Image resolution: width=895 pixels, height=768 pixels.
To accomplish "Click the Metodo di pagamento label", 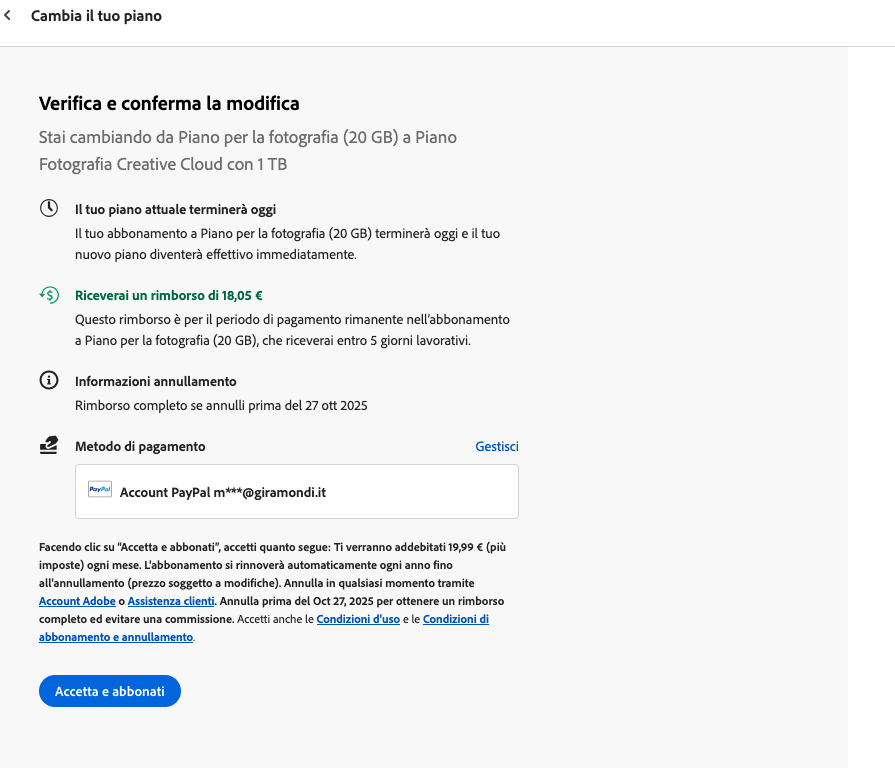I will click(x=140, y=446).
